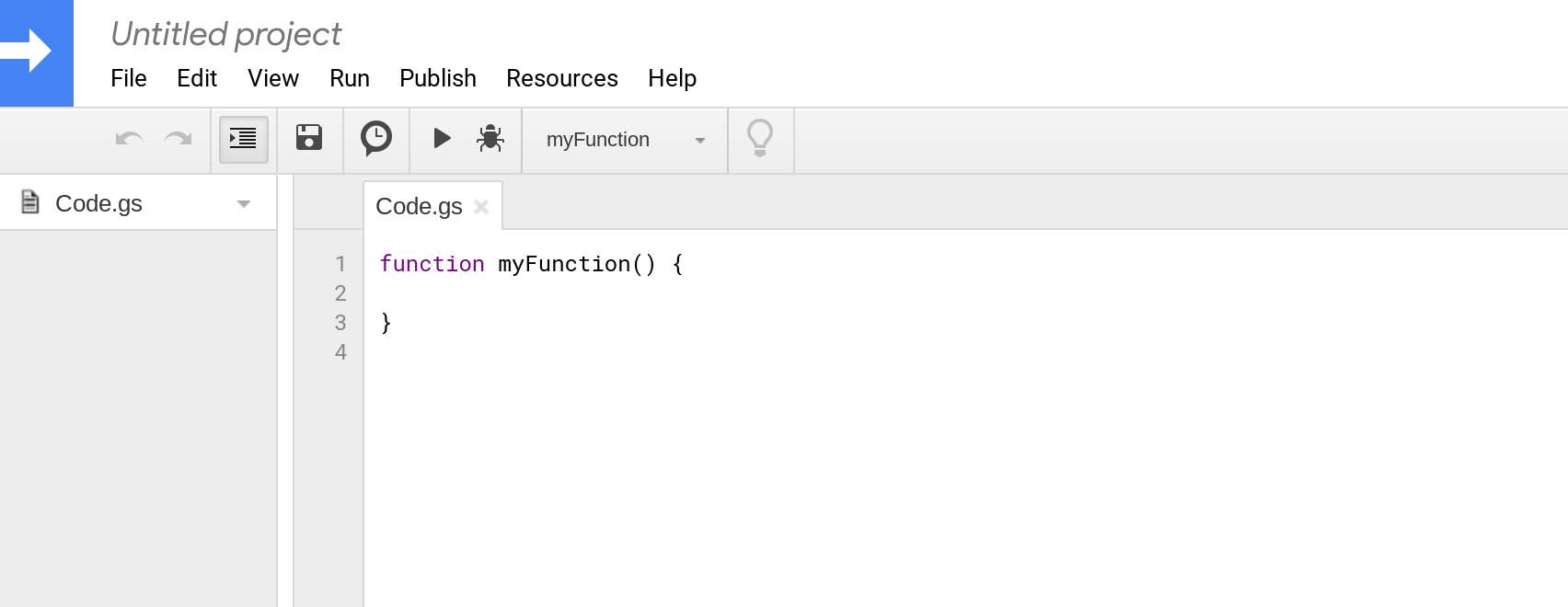Click the redo arrow icon
Screen dimensions: 1568x607
[x=179, y=139]
